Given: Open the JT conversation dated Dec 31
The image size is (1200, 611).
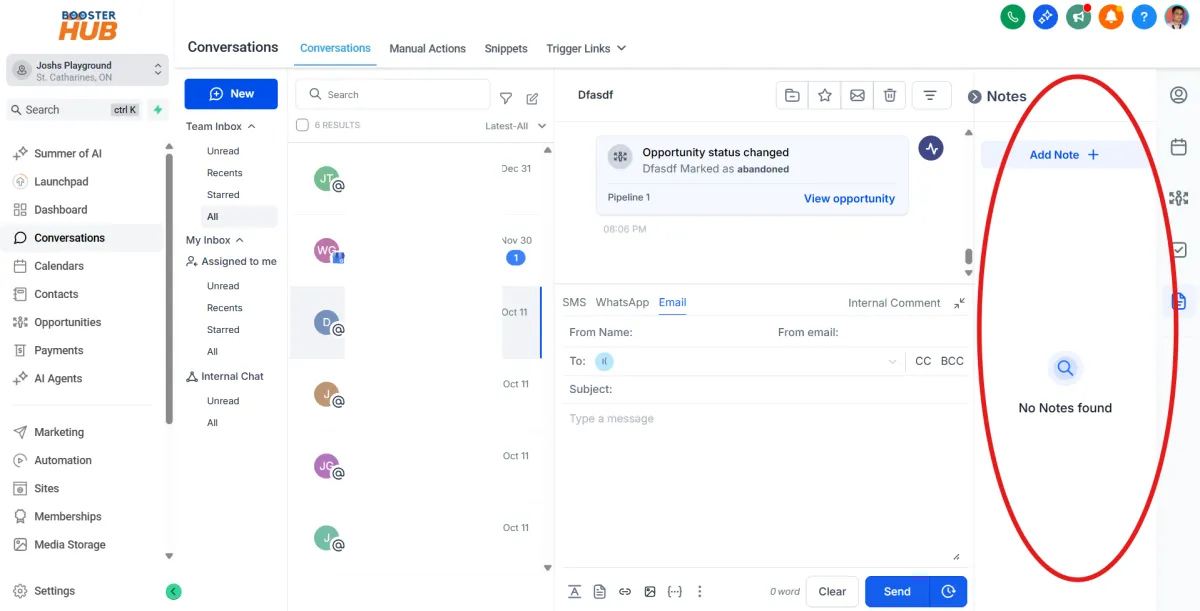Looking at the screenshot, I should pos(418,179).
